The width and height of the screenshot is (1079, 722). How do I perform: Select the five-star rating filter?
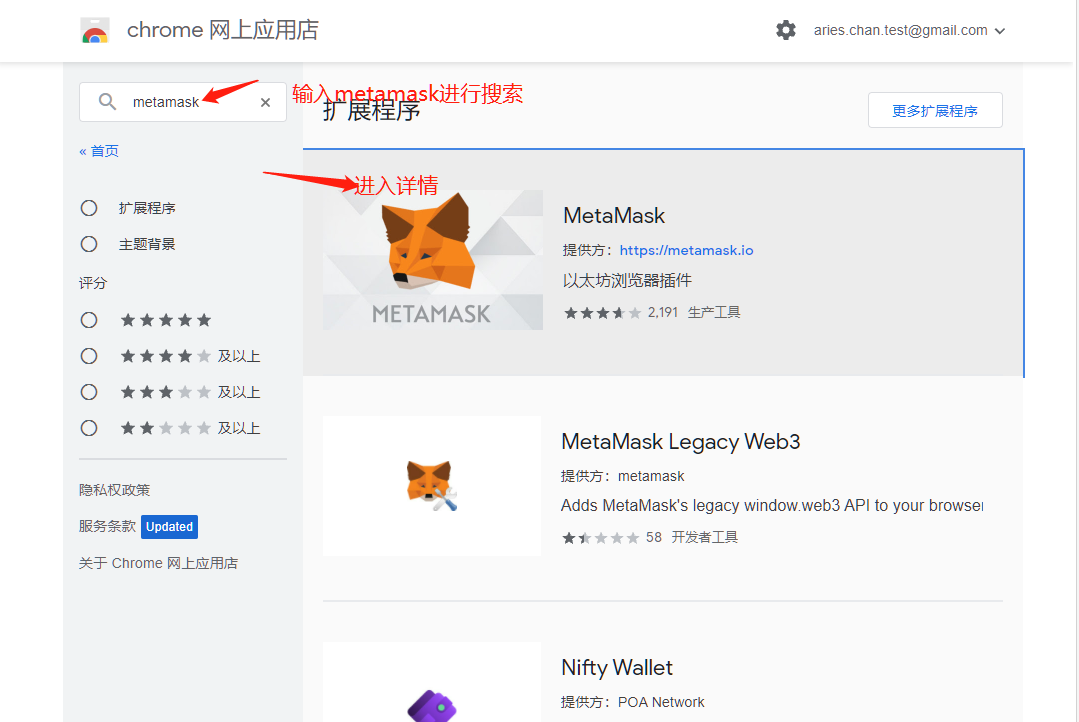(x=89, y=320)
